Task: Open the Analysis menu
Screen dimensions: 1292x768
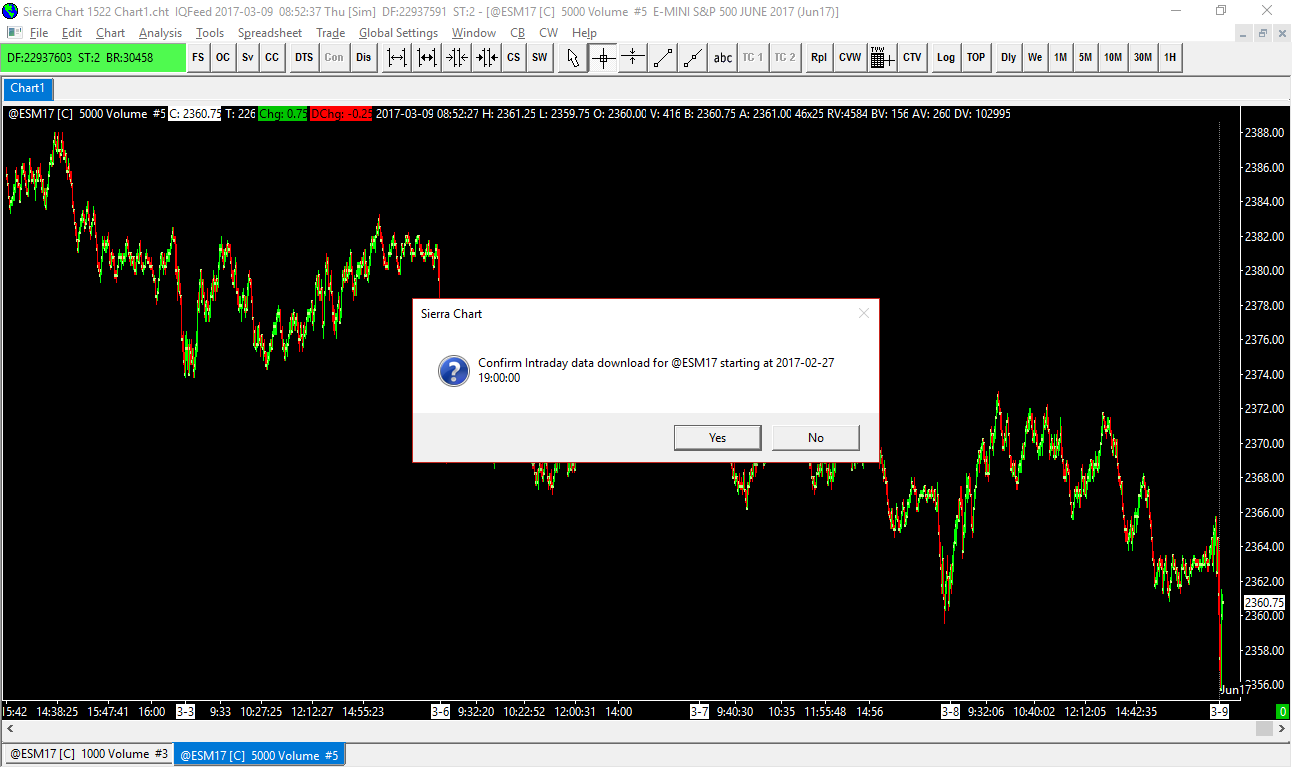Action: [160, 33]
